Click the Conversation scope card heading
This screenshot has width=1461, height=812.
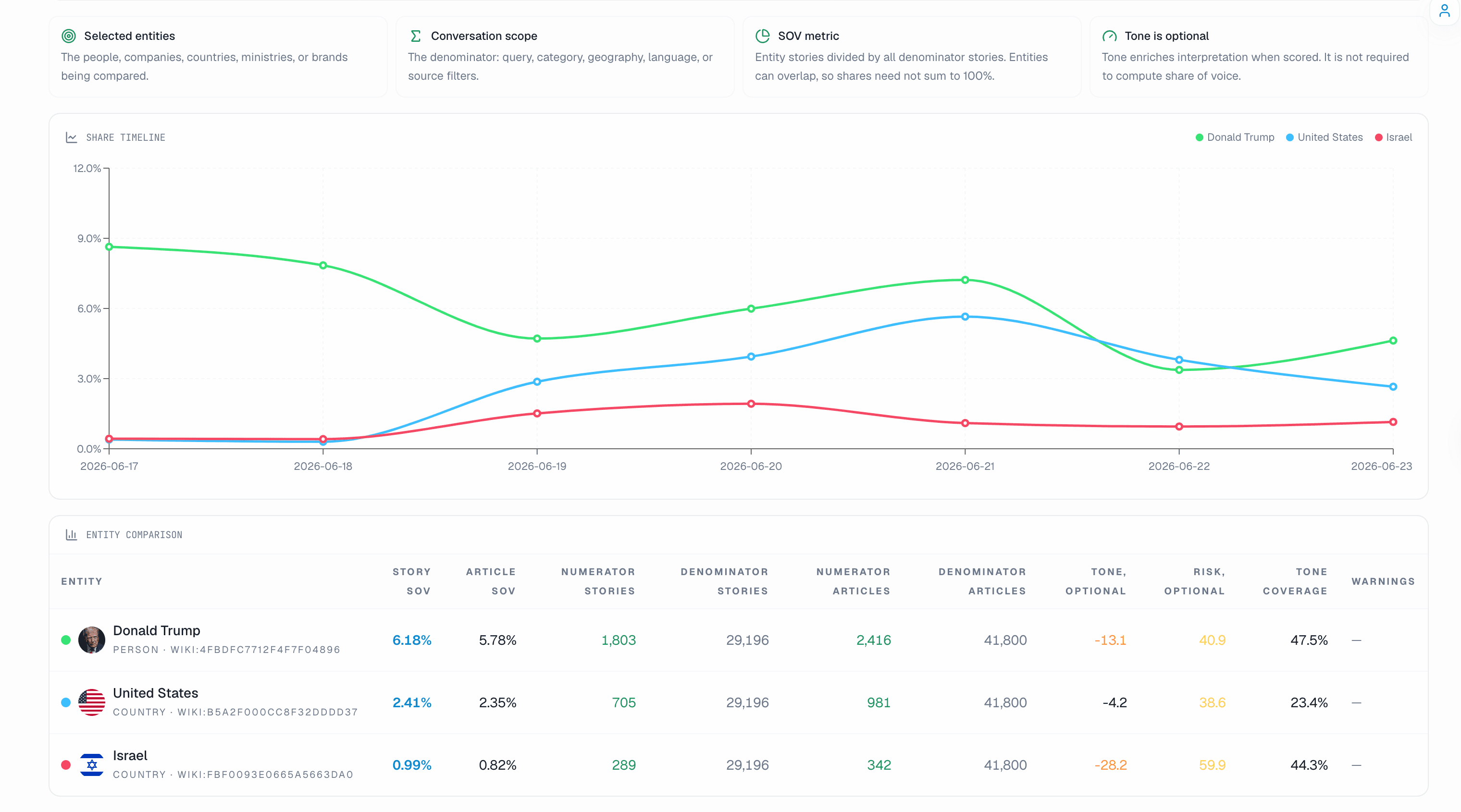coord(484,36)
